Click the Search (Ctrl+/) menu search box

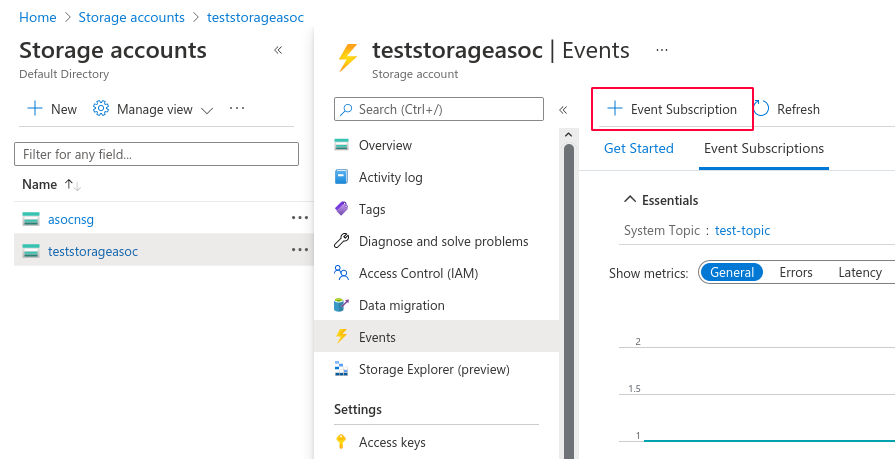click(438, 109)
